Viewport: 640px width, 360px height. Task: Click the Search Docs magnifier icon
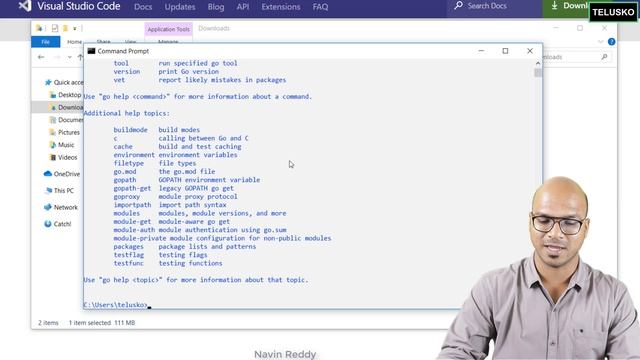point(458,6)
